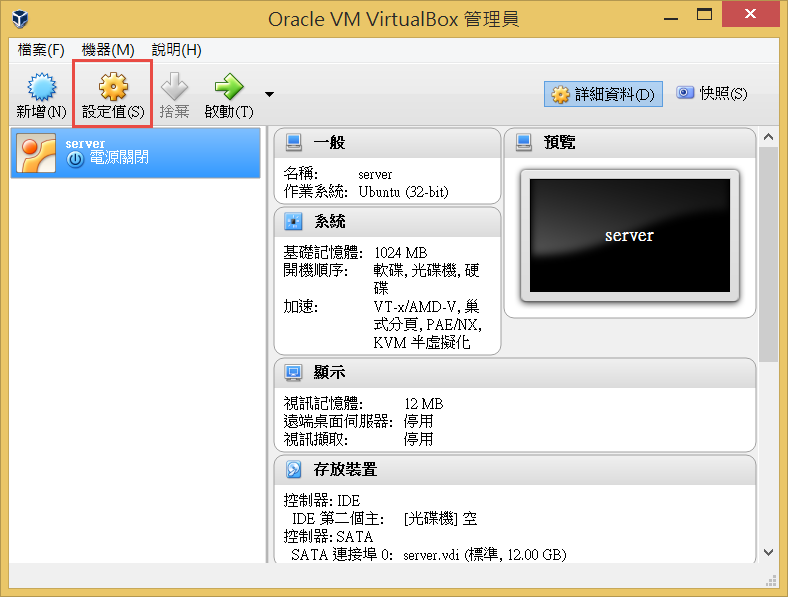Click the 1024 MB base memory value

pos(401,253)
